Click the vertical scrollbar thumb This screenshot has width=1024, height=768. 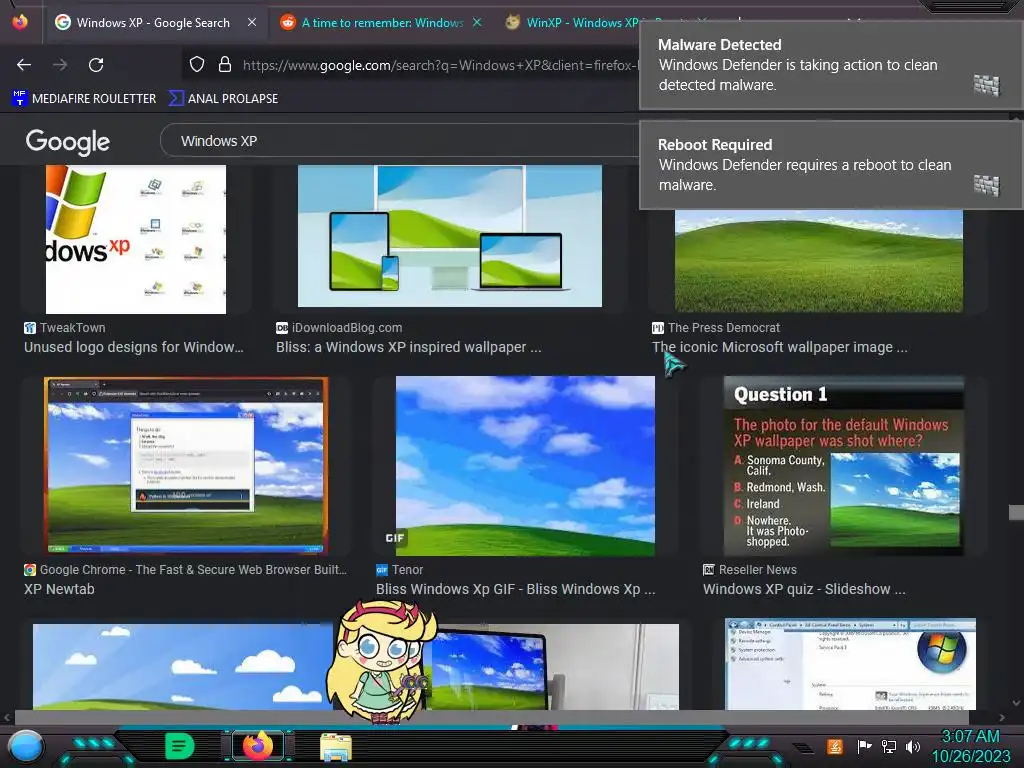(1016, 512)
